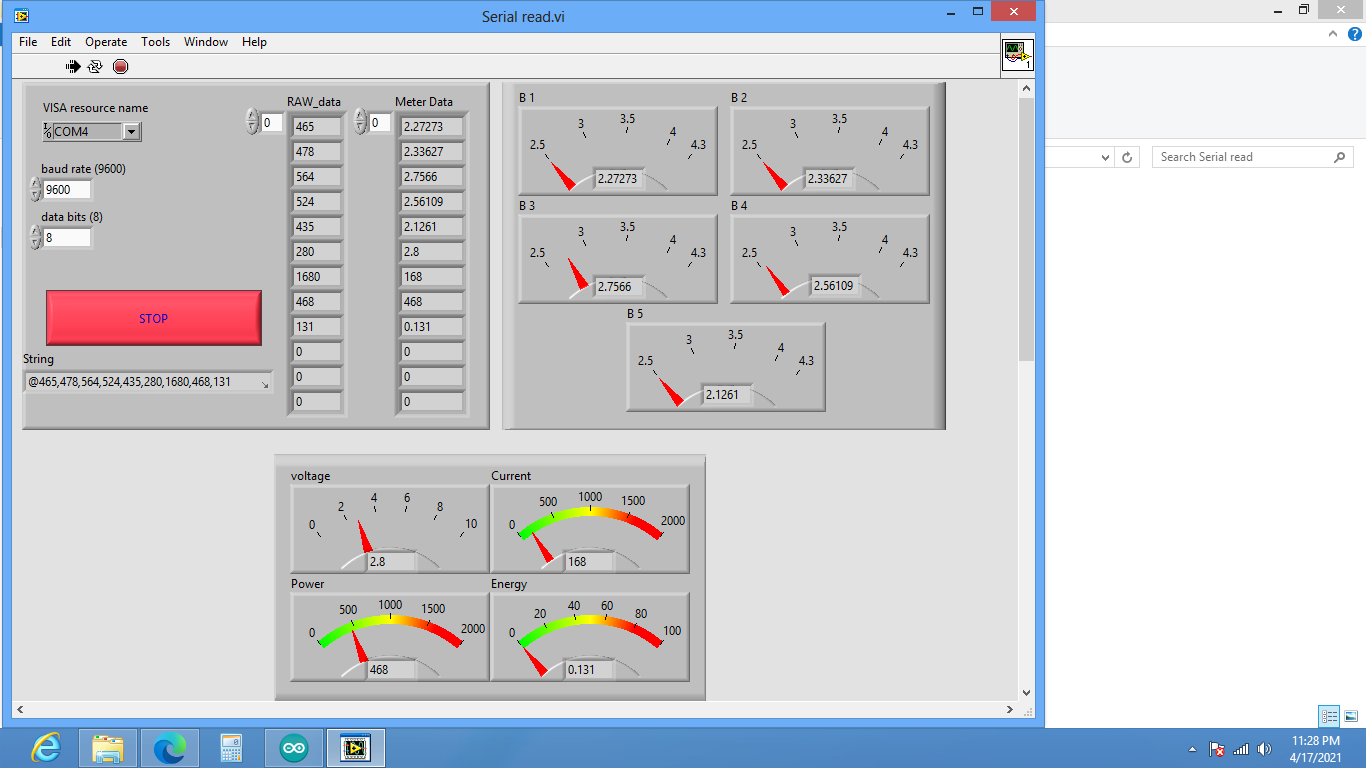The width and height of the screenshot is (1366, 768).
Task: Click the magnifier in the Search Serial read box
Action: (1340, 157)
